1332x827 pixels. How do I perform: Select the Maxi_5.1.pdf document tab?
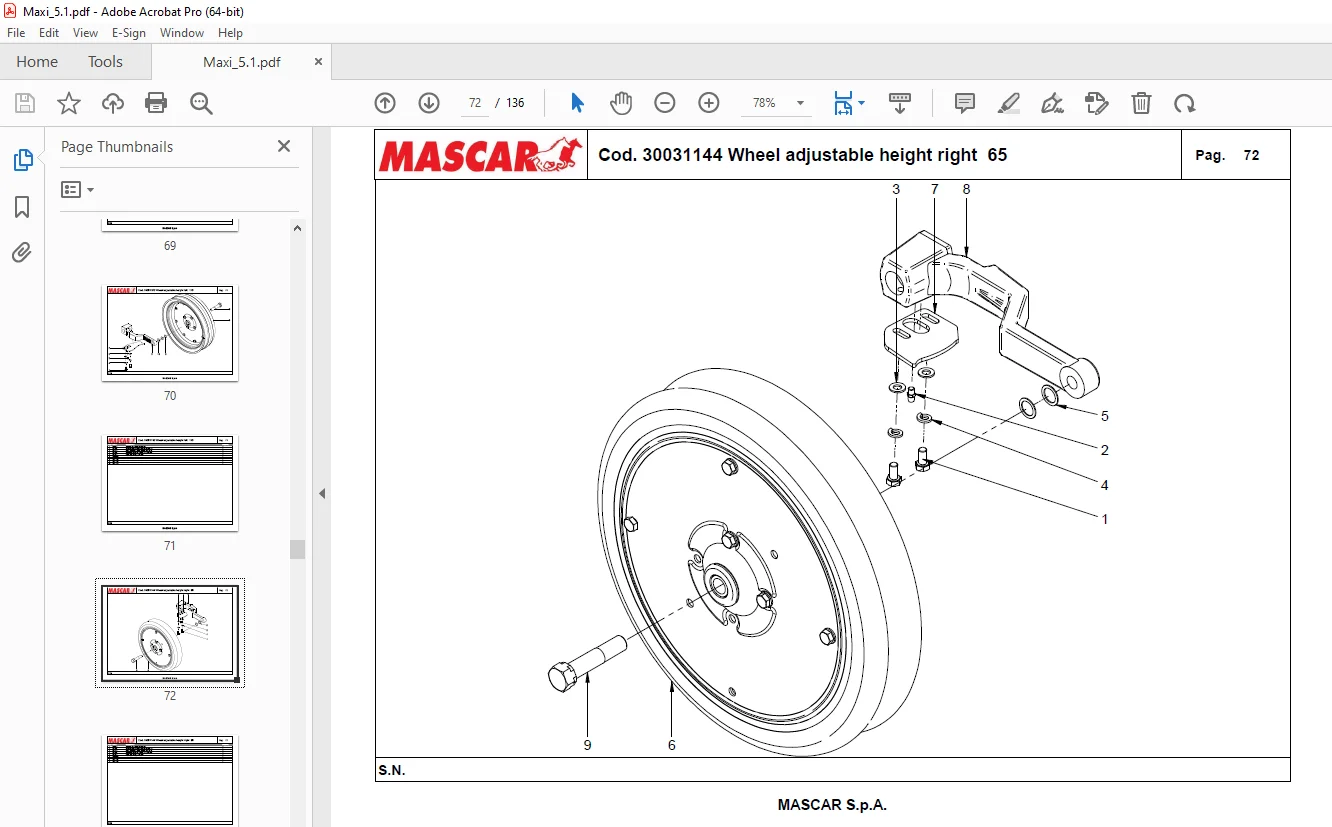tap(242, 62)
